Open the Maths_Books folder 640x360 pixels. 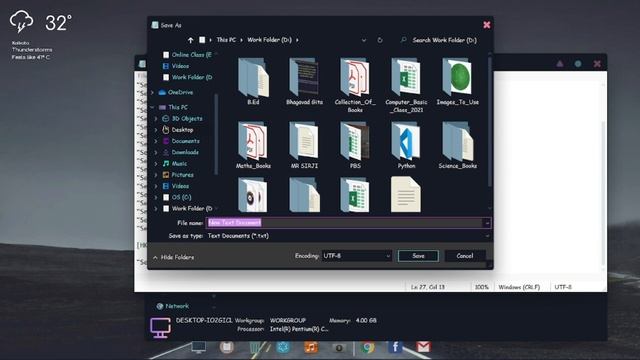click(x=253, y=145)
